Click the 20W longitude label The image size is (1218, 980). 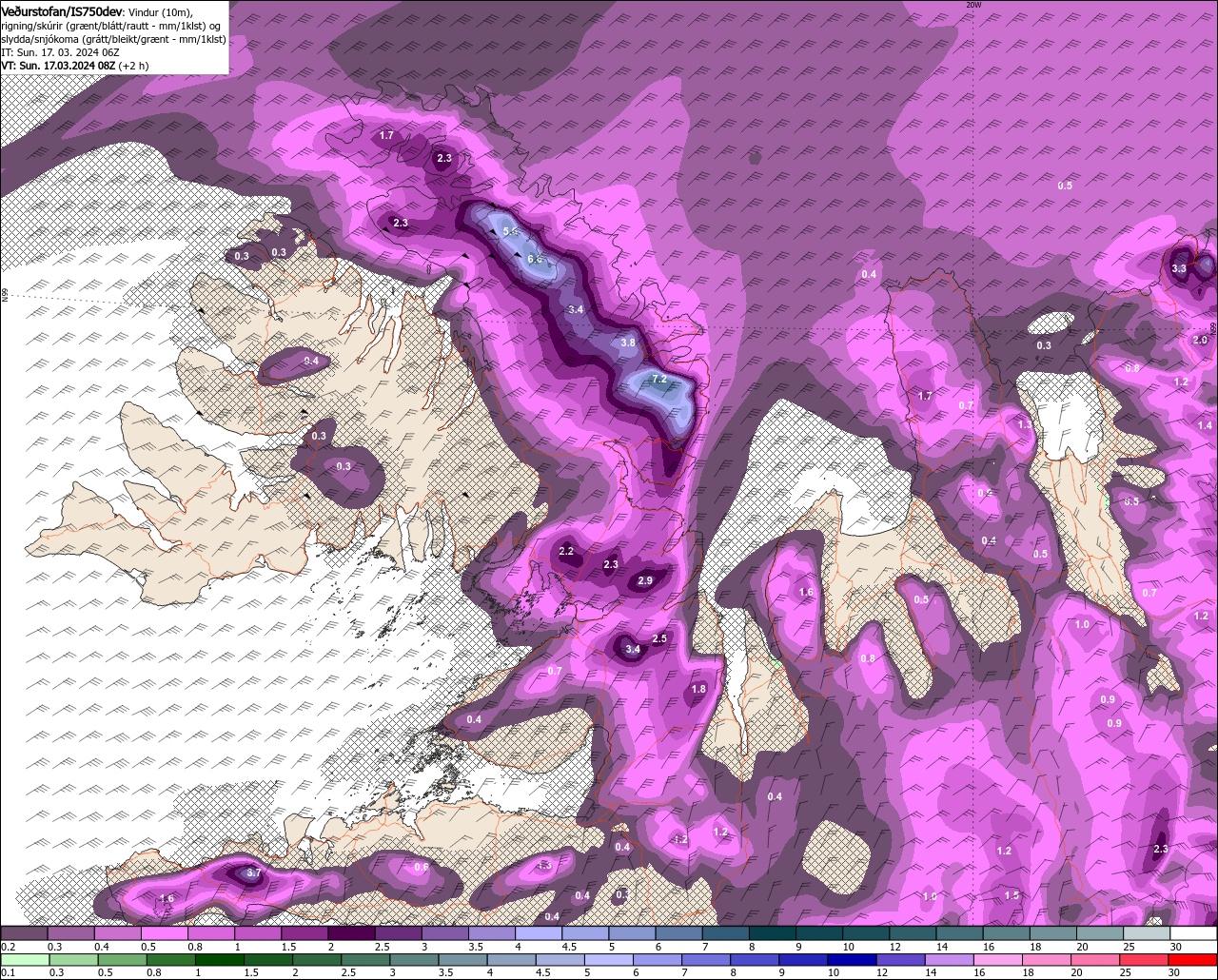pos(972,5)
